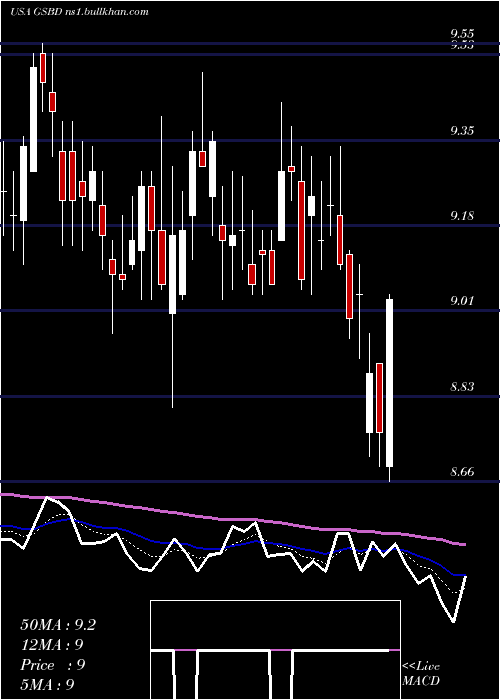The width and height of the screenshot is (500, 700).
Task: Click the pink 50MA line
Action: [x=233, y=519]
